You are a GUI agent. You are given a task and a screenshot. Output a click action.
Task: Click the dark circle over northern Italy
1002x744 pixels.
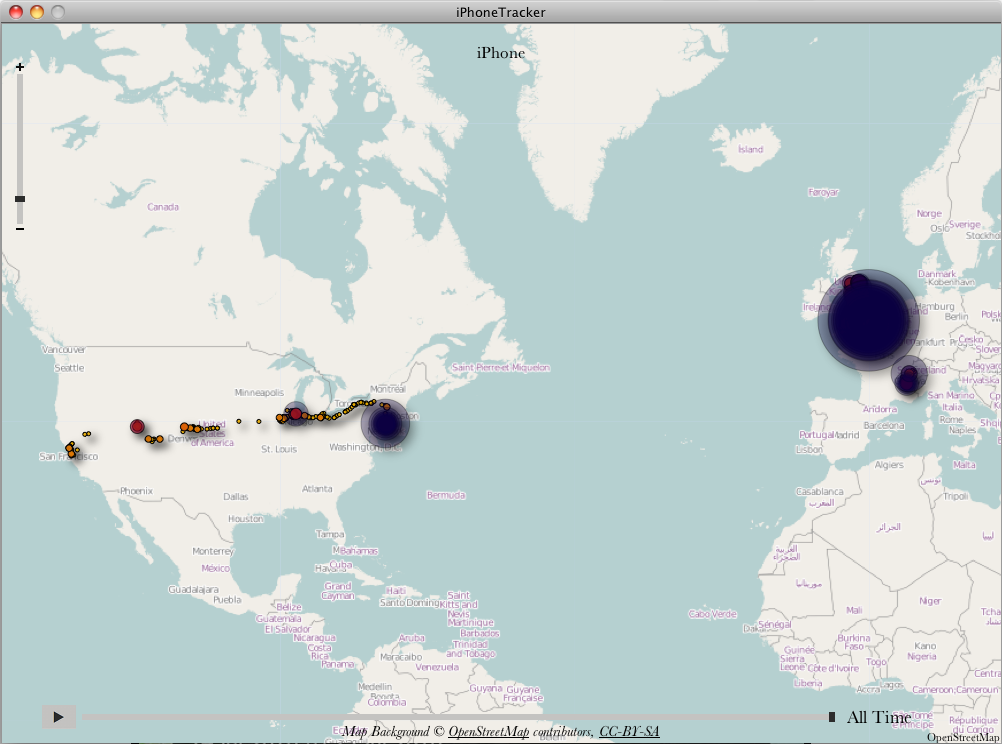tap(908, 378)
